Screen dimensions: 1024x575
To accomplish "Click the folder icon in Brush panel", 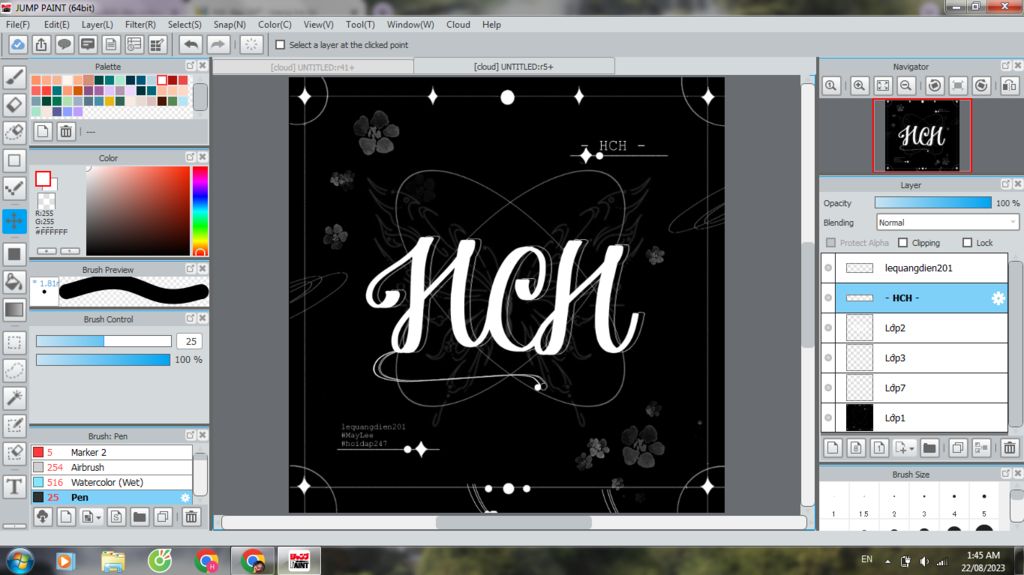I will pos(139,516).
